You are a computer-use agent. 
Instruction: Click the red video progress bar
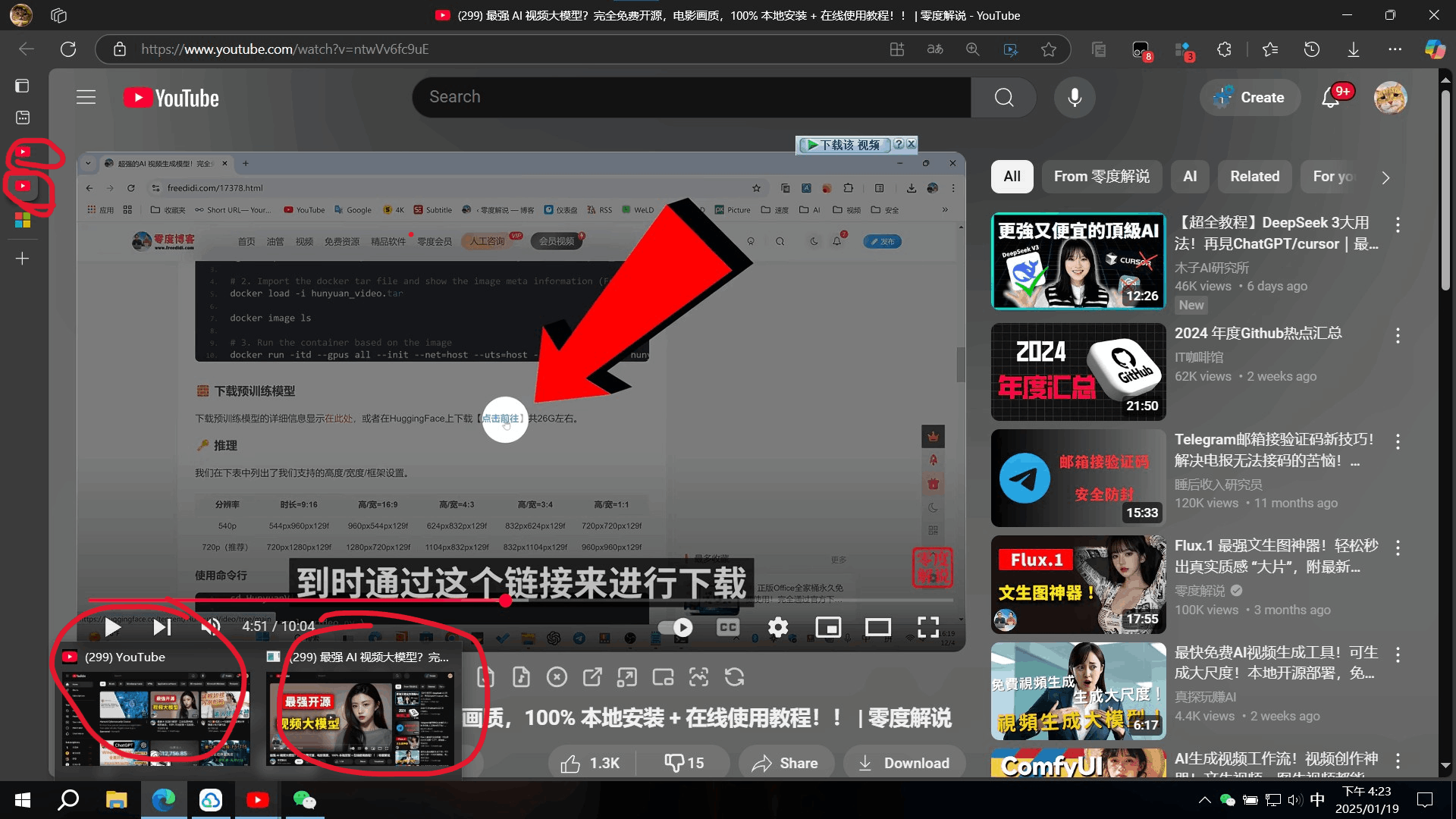[303, 601]
